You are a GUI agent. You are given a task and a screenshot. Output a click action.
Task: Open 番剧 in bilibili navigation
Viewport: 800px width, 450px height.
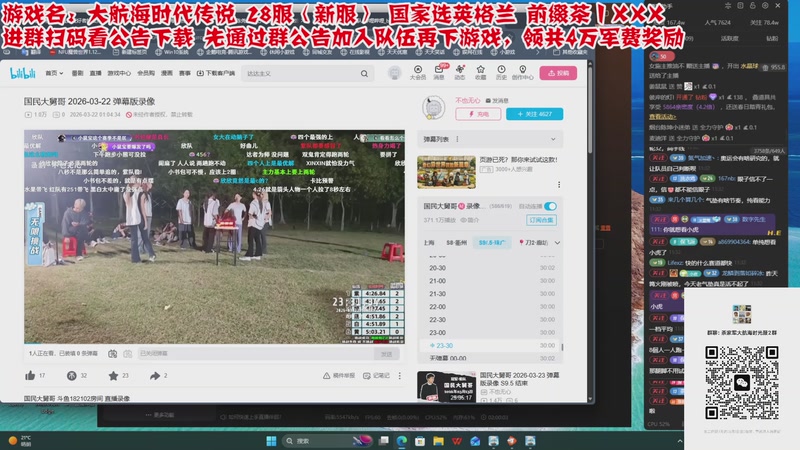(78, 73)
